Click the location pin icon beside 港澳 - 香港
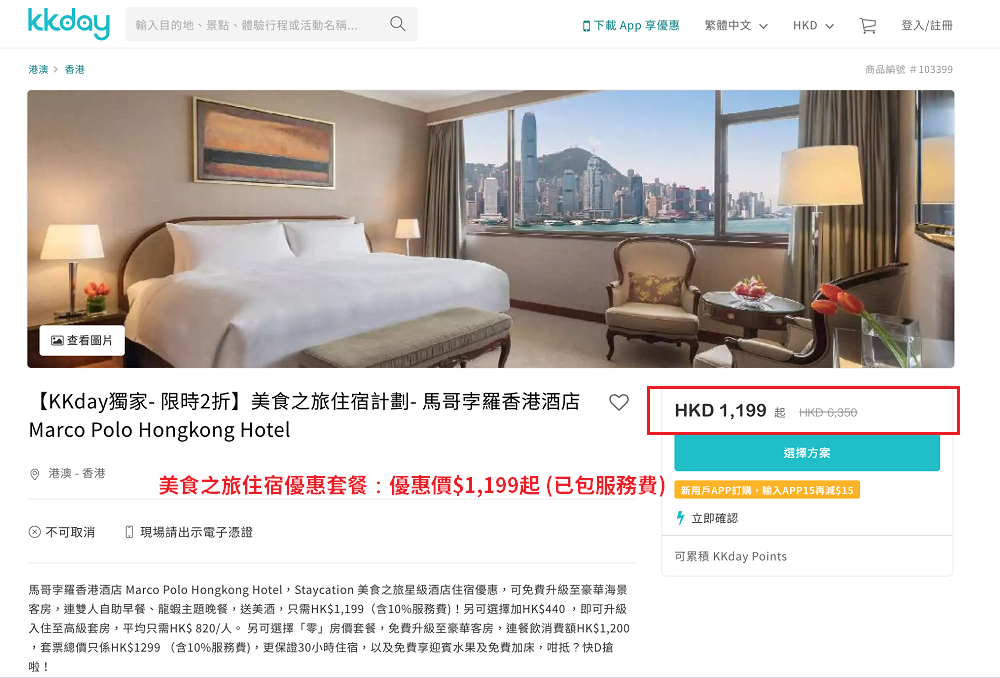The width and height of the screenshot is (1000, 678). point(35,474)
